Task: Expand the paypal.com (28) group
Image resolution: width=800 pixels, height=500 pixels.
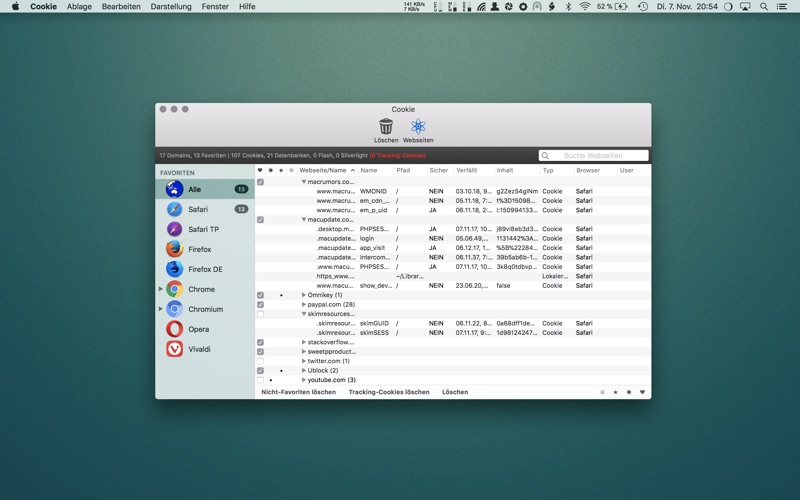Action: (x=304, y=305)
